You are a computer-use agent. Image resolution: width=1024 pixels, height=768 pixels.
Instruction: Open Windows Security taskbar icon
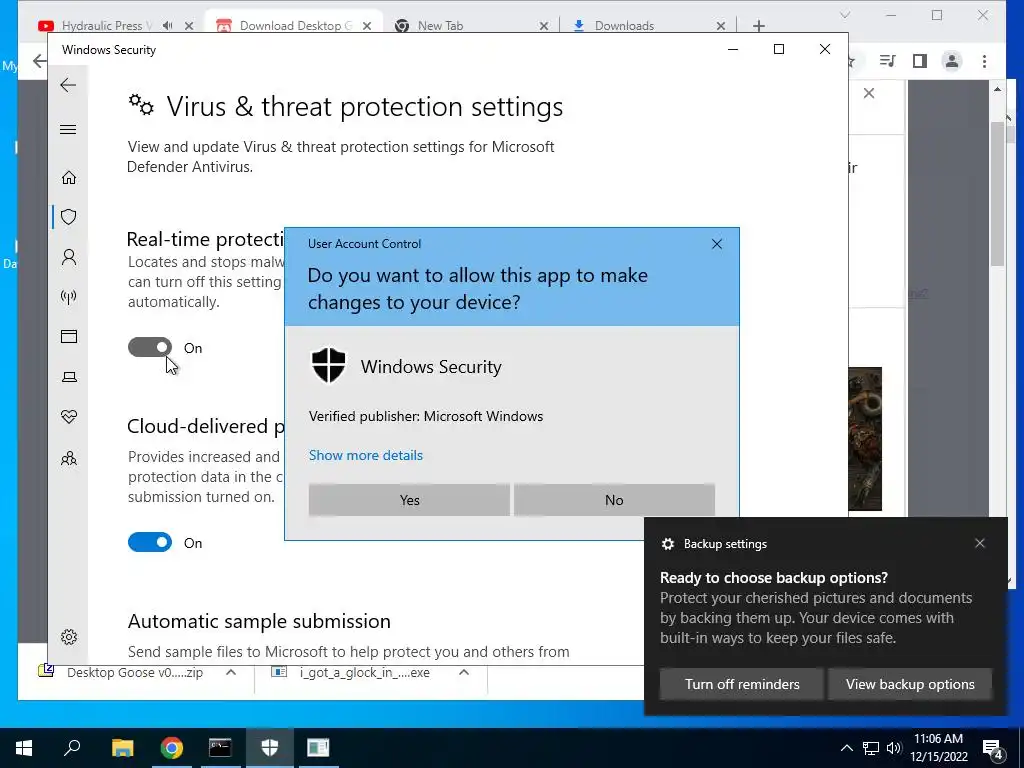269,748
